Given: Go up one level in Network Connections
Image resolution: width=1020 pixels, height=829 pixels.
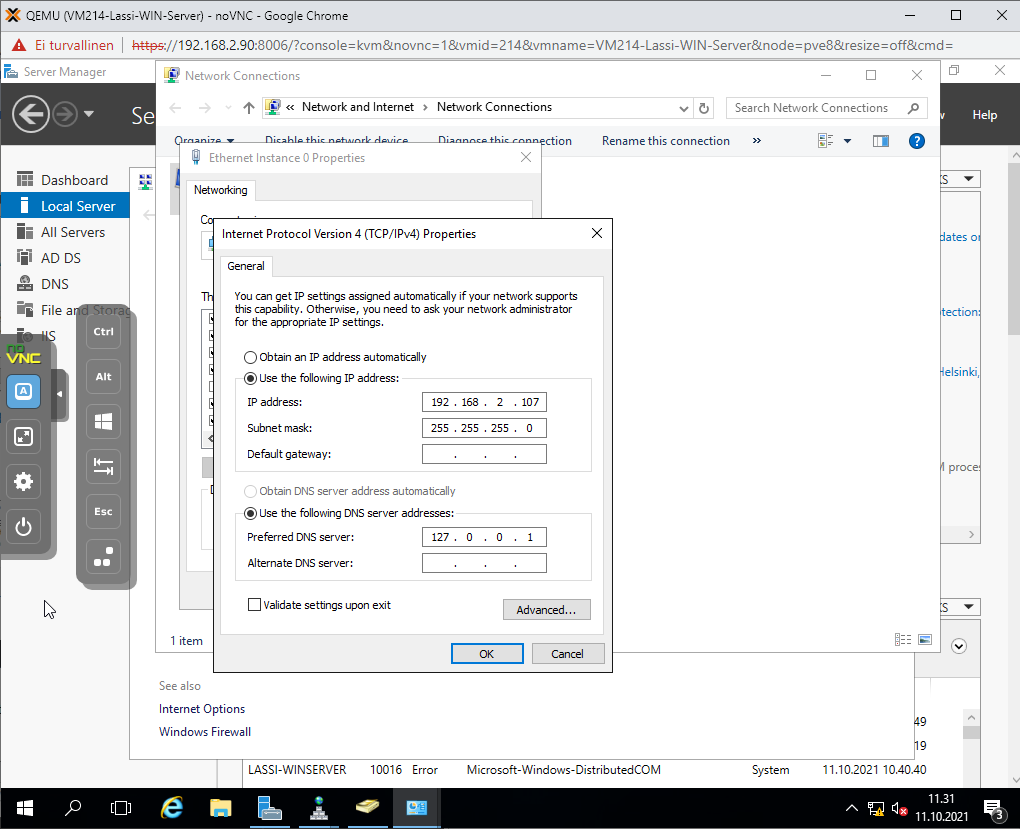Looking at the screenshot, I should (248, 108).
